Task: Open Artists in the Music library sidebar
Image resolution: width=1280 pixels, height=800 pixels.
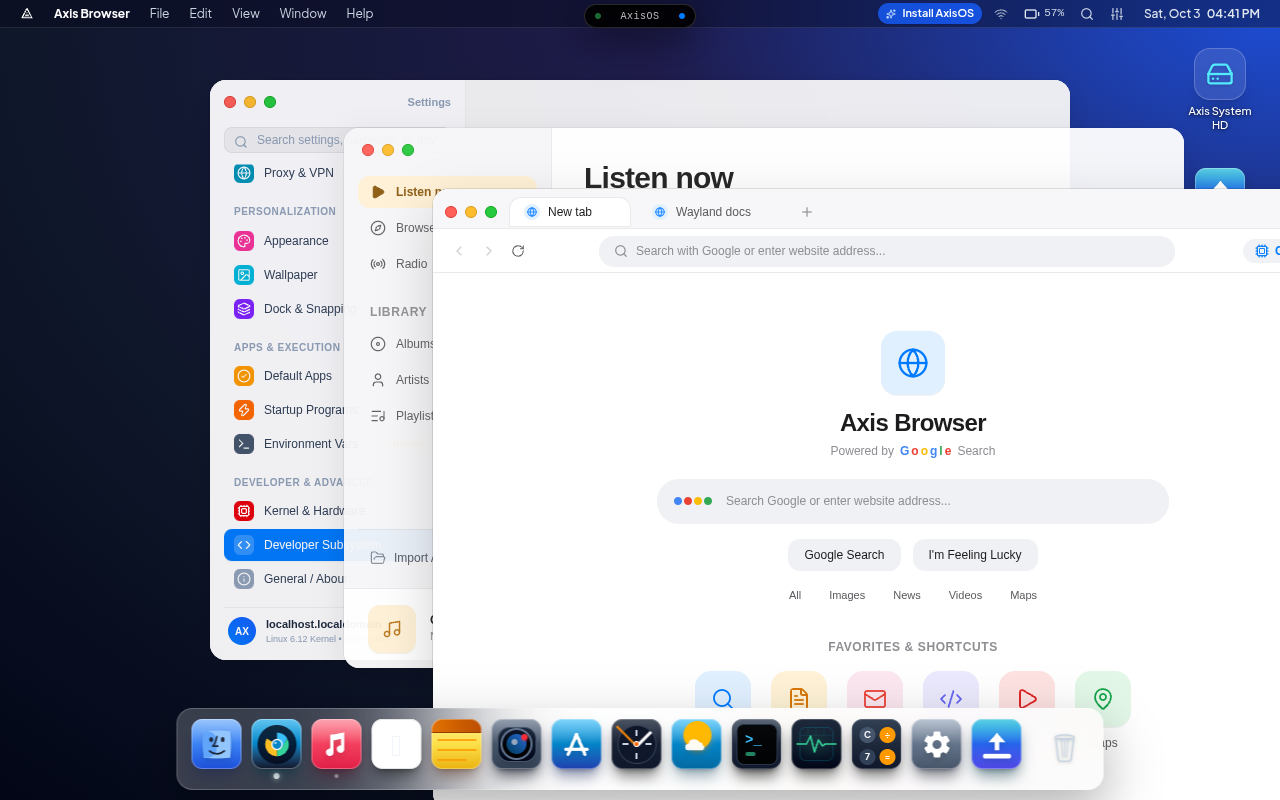Action: pos(396,380)
